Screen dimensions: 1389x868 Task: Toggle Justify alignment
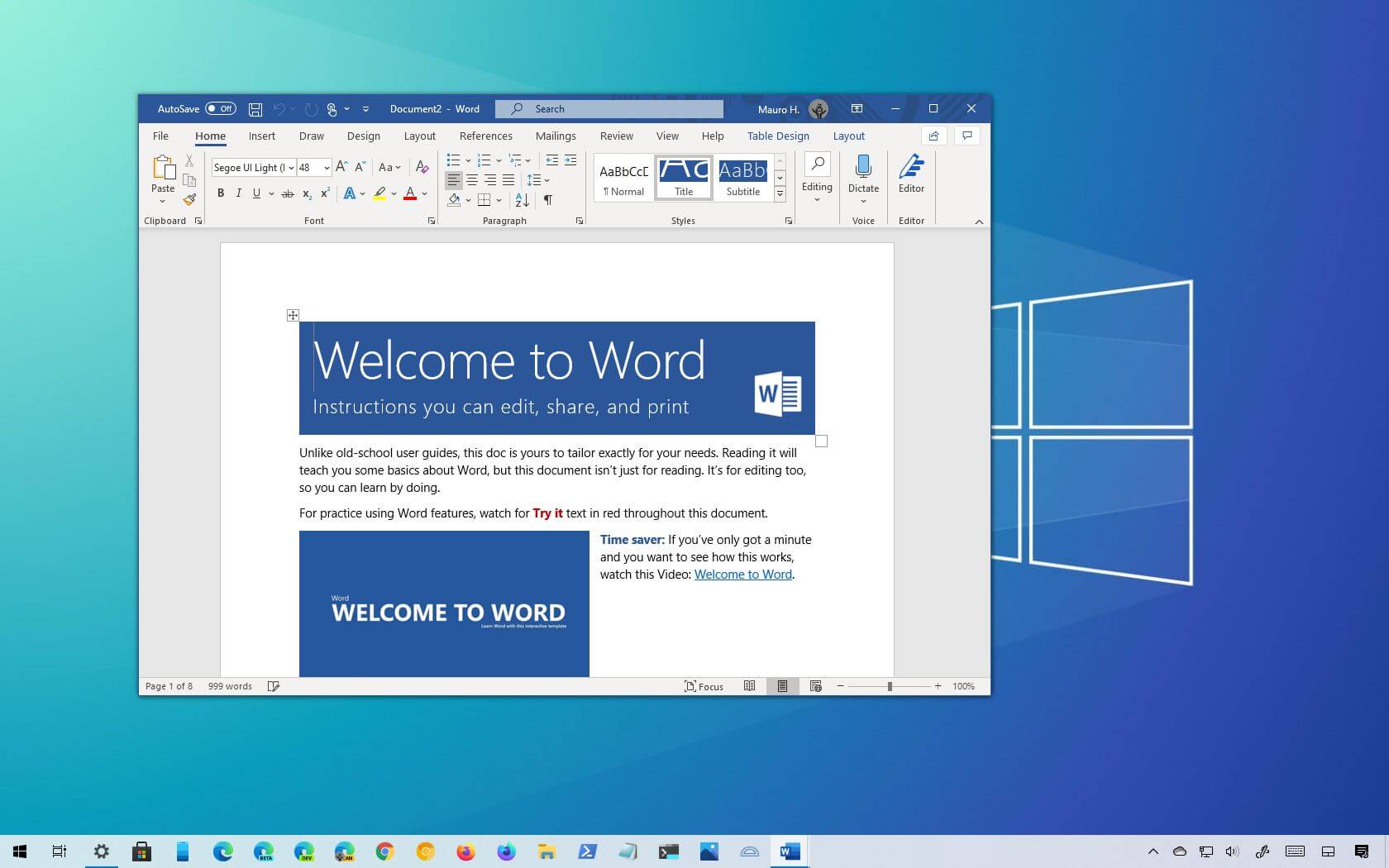click(x=508, y=180)
